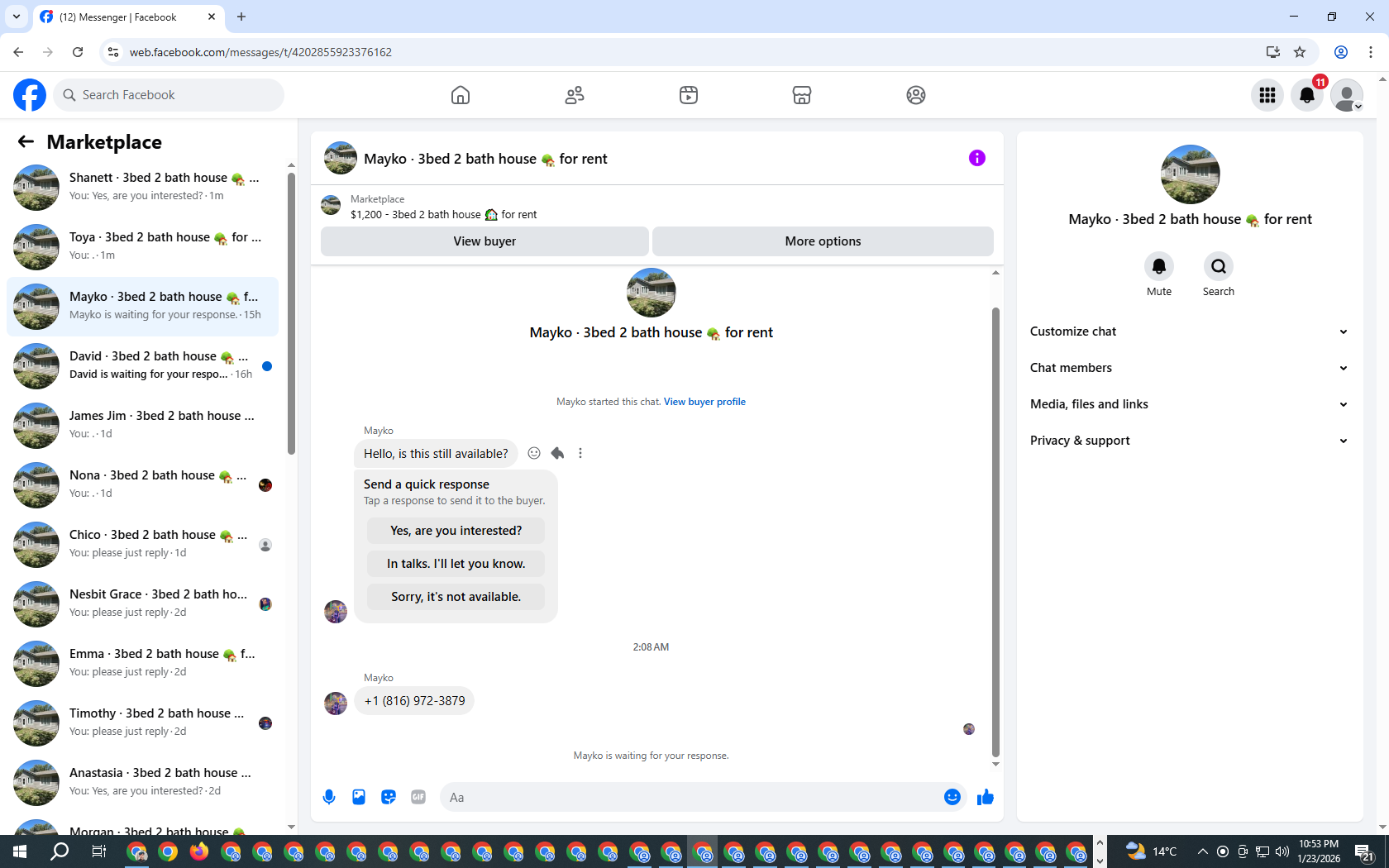Open the Nesbit Grace conversation

tap(142, 603)
